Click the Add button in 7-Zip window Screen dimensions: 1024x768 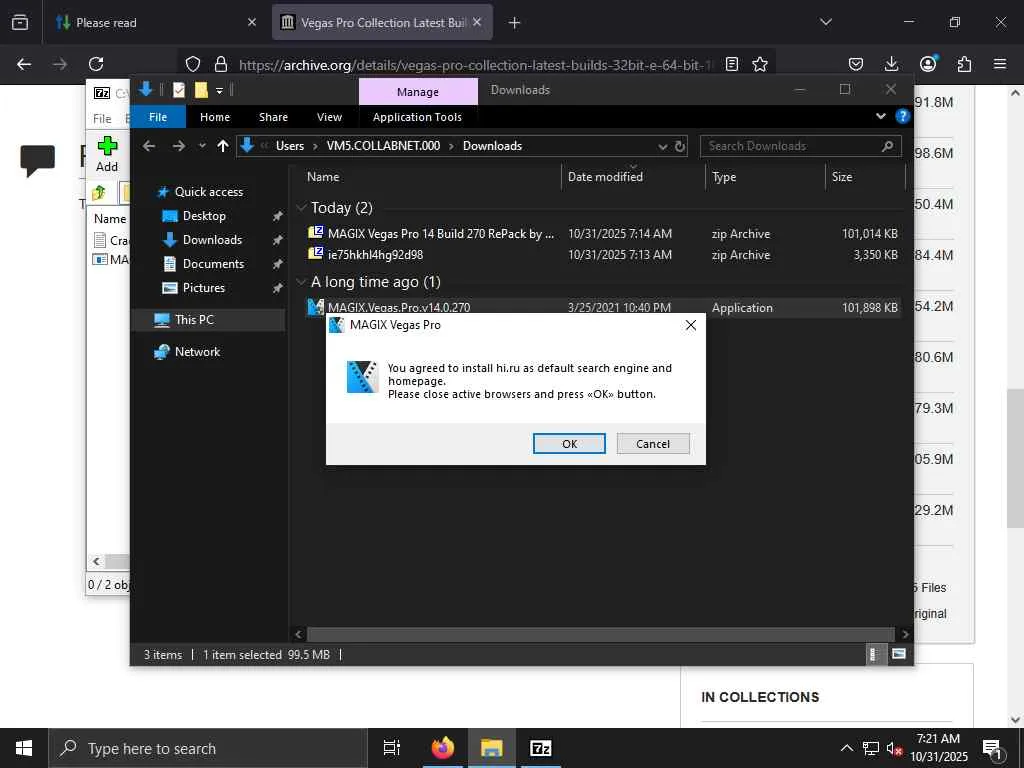pos(107,155)
